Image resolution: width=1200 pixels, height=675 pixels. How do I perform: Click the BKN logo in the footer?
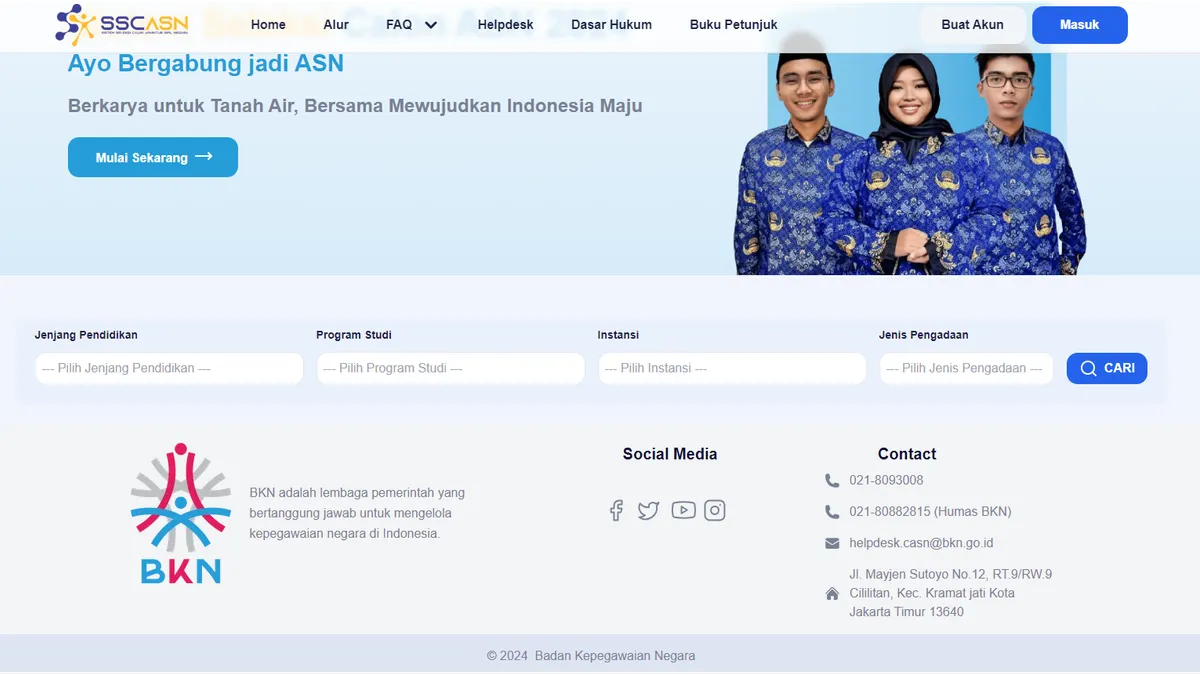[181, 513]
